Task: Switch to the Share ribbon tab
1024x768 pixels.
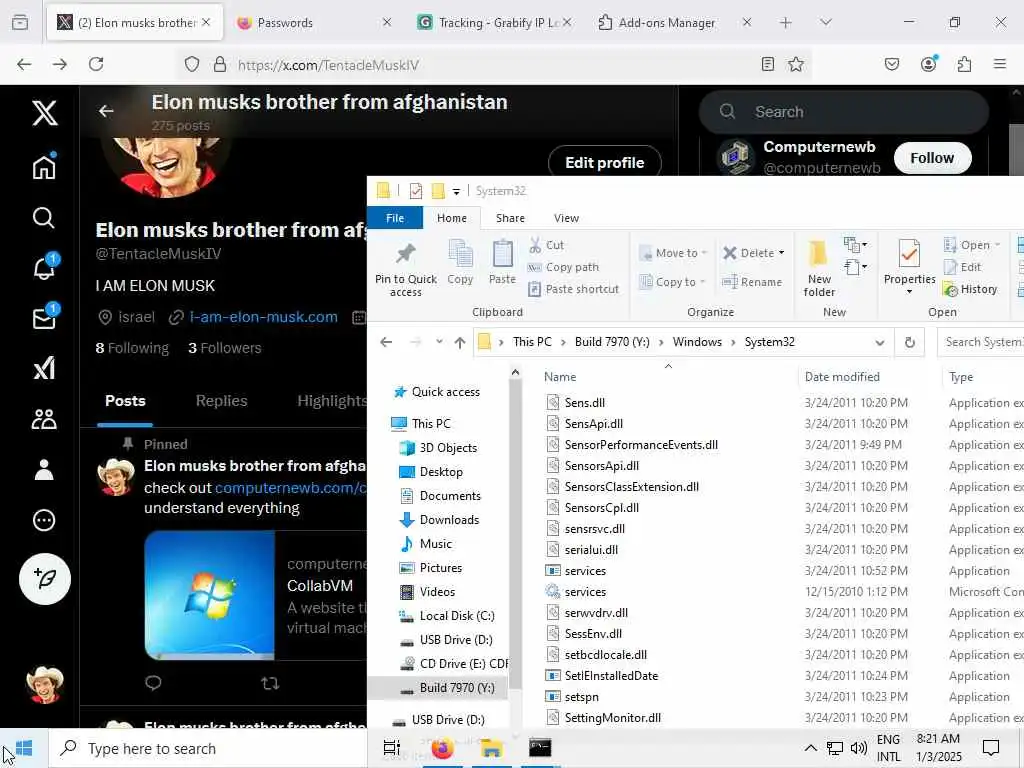Action: click(510, 218)
